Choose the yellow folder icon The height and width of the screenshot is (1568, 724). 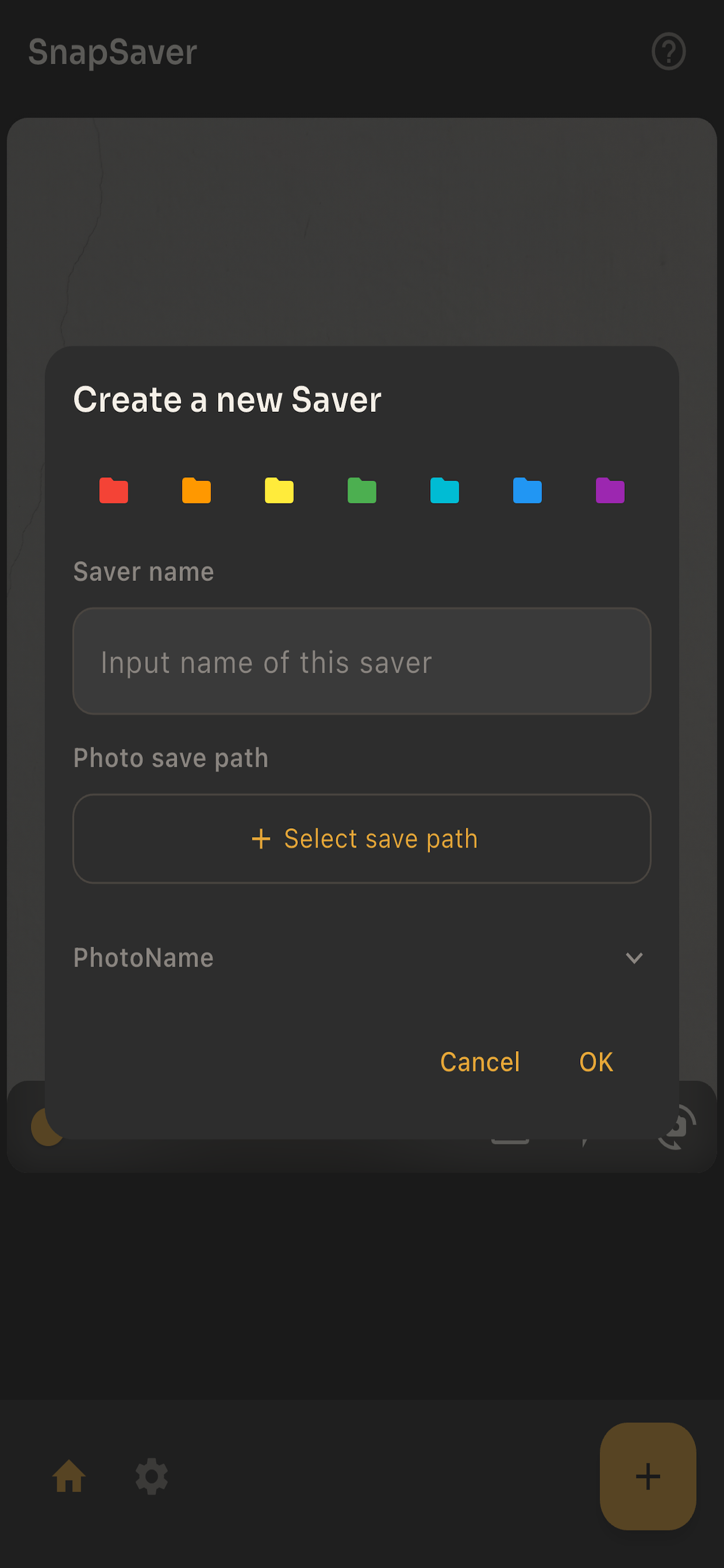pos(279,491)
